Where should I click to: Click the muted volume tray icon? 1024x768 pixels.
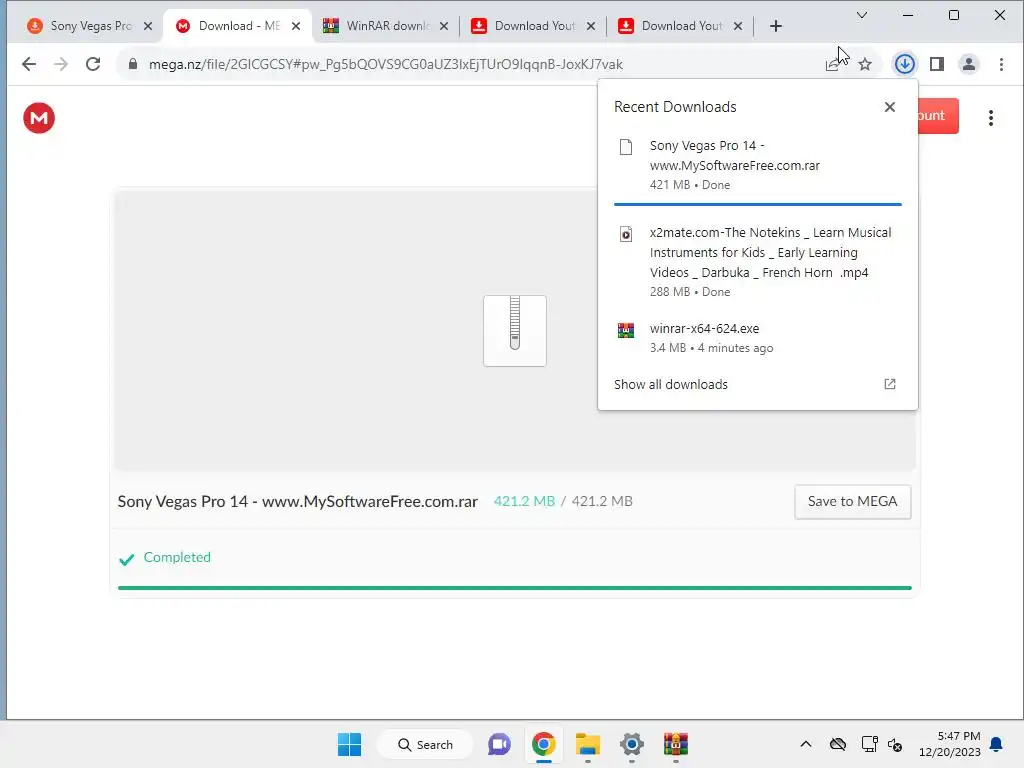pos(895,744)
